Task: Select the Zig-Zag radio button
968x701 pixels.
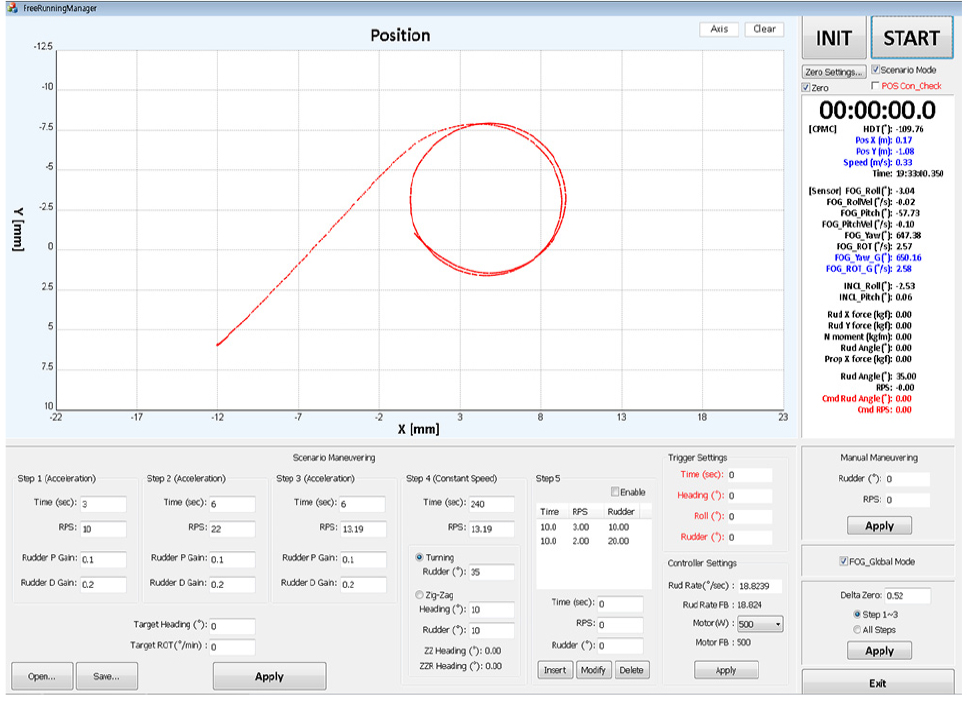Action: tap(419, 595)
